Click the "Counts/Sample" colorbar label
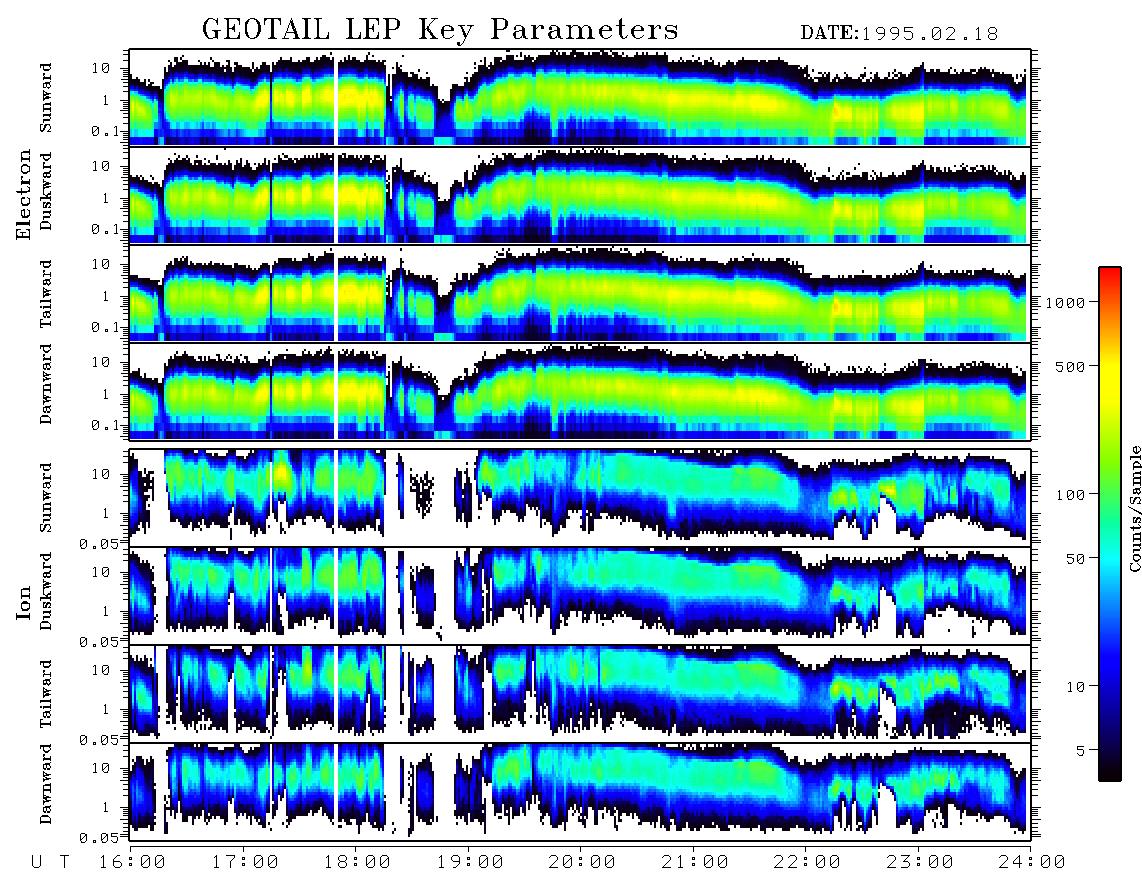This screenshot has height=880, width=1142. point(1134,508)
